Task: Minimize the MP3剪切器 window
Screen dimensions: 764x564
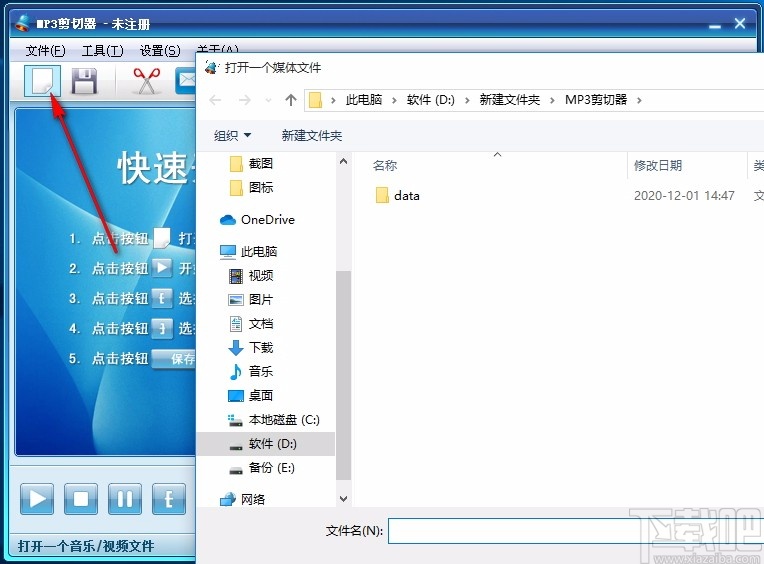Action: tap(715, 24)
